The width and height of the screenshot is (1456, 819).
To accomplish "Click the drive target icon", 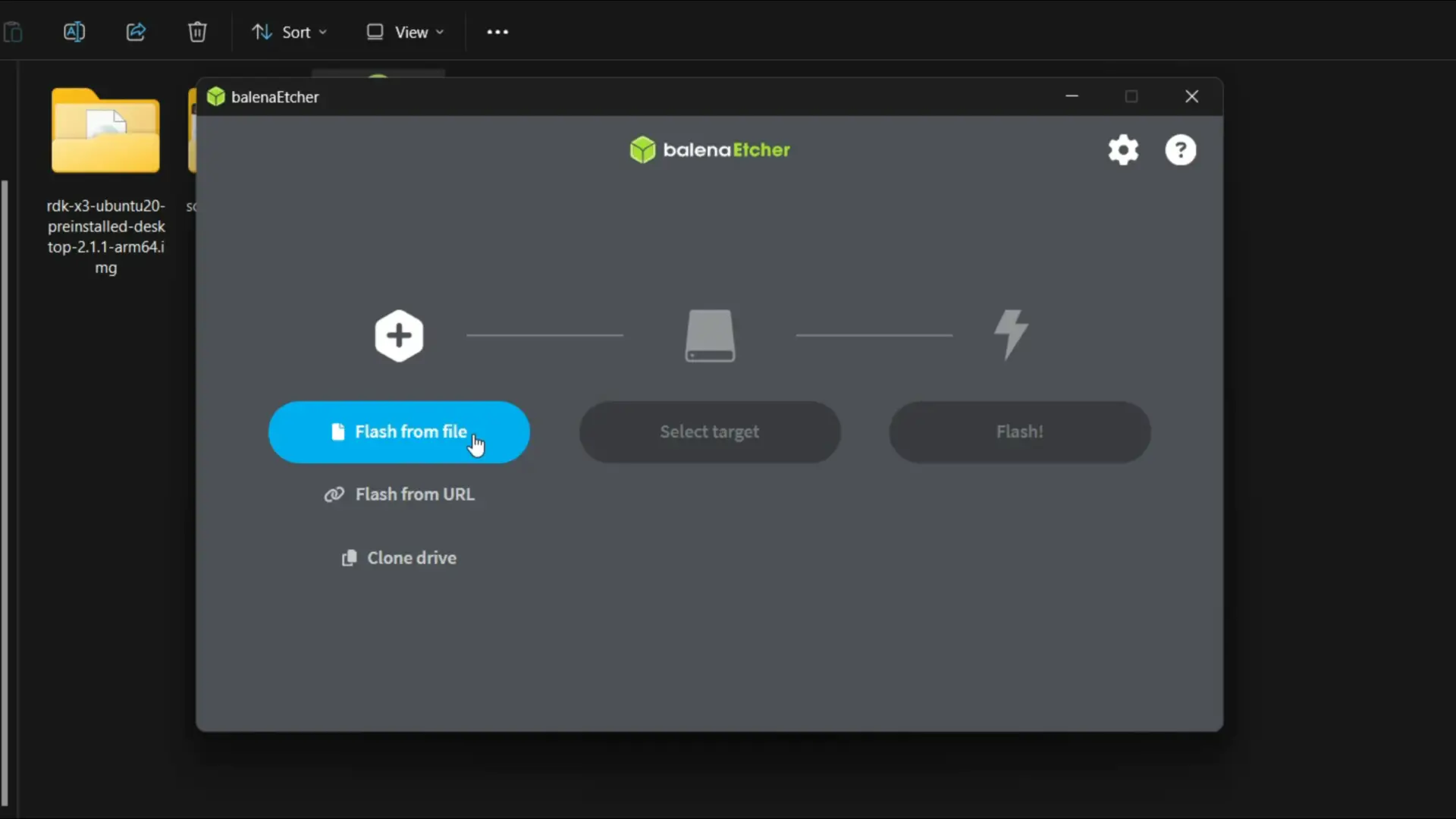I will point(710,335).
